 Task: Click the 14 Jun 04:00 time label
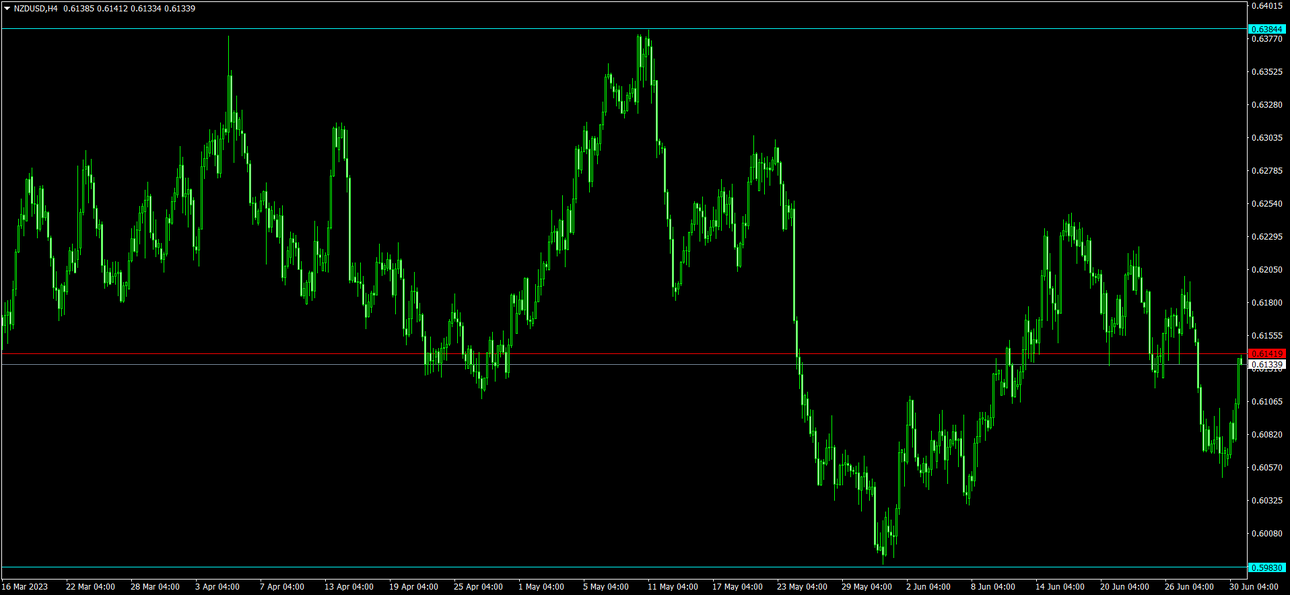[x=1060, y=587]
